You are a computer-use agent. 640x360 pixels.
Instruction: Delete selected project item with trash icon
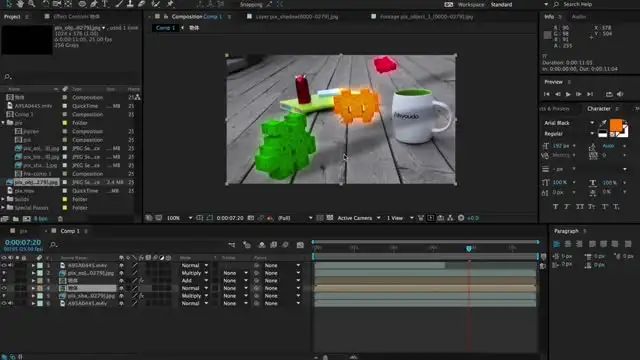[60, 219]
